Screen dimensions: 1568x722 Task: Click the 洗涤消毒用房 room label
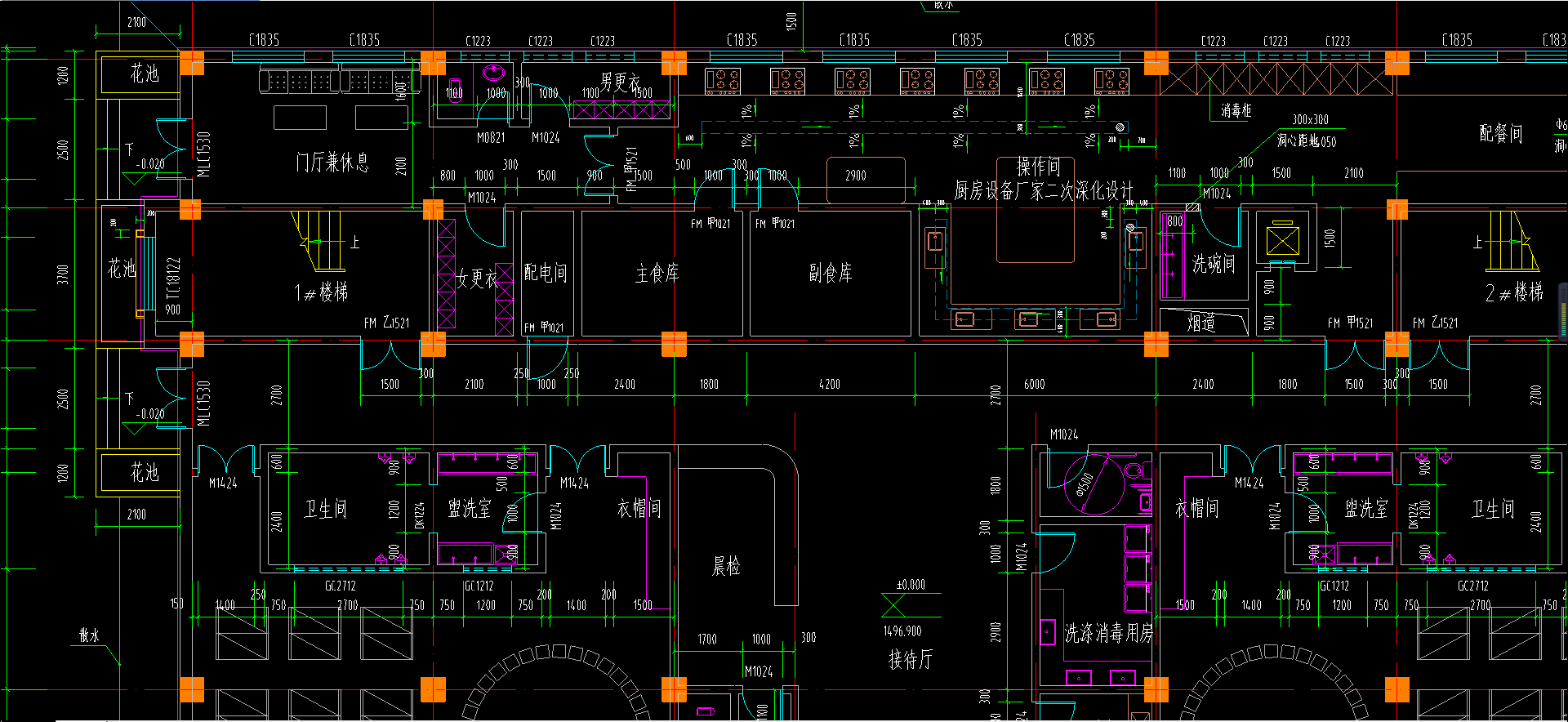tap(1108, 633)
